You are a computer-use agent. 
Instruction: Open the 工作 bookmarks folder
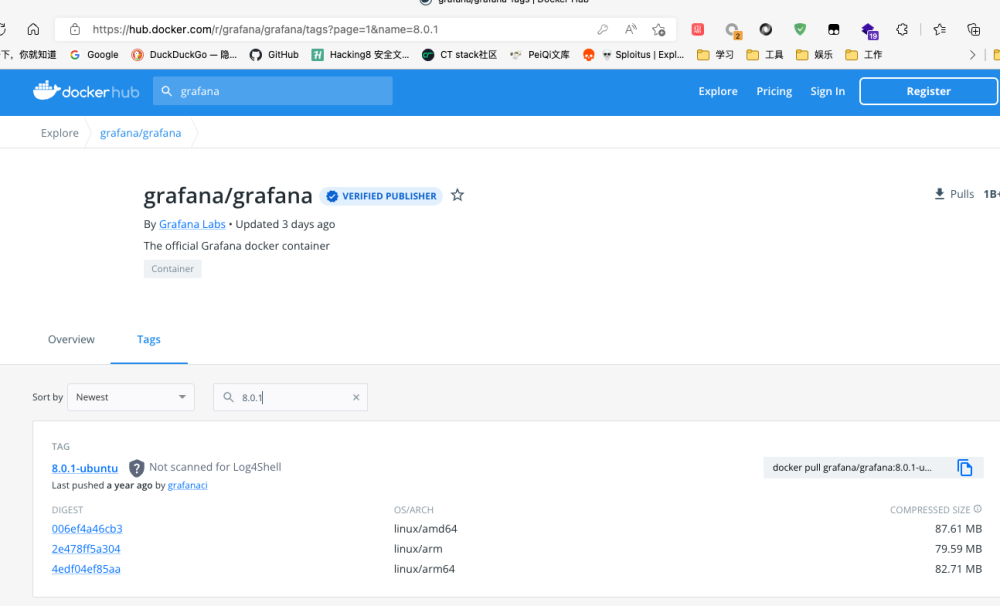click(x=864, y=55)
